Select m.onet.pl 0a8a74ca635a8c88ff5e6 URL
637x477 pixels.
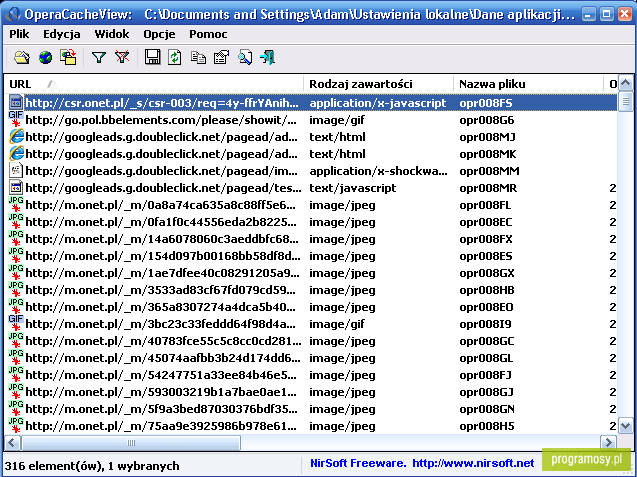click(160, 205)
